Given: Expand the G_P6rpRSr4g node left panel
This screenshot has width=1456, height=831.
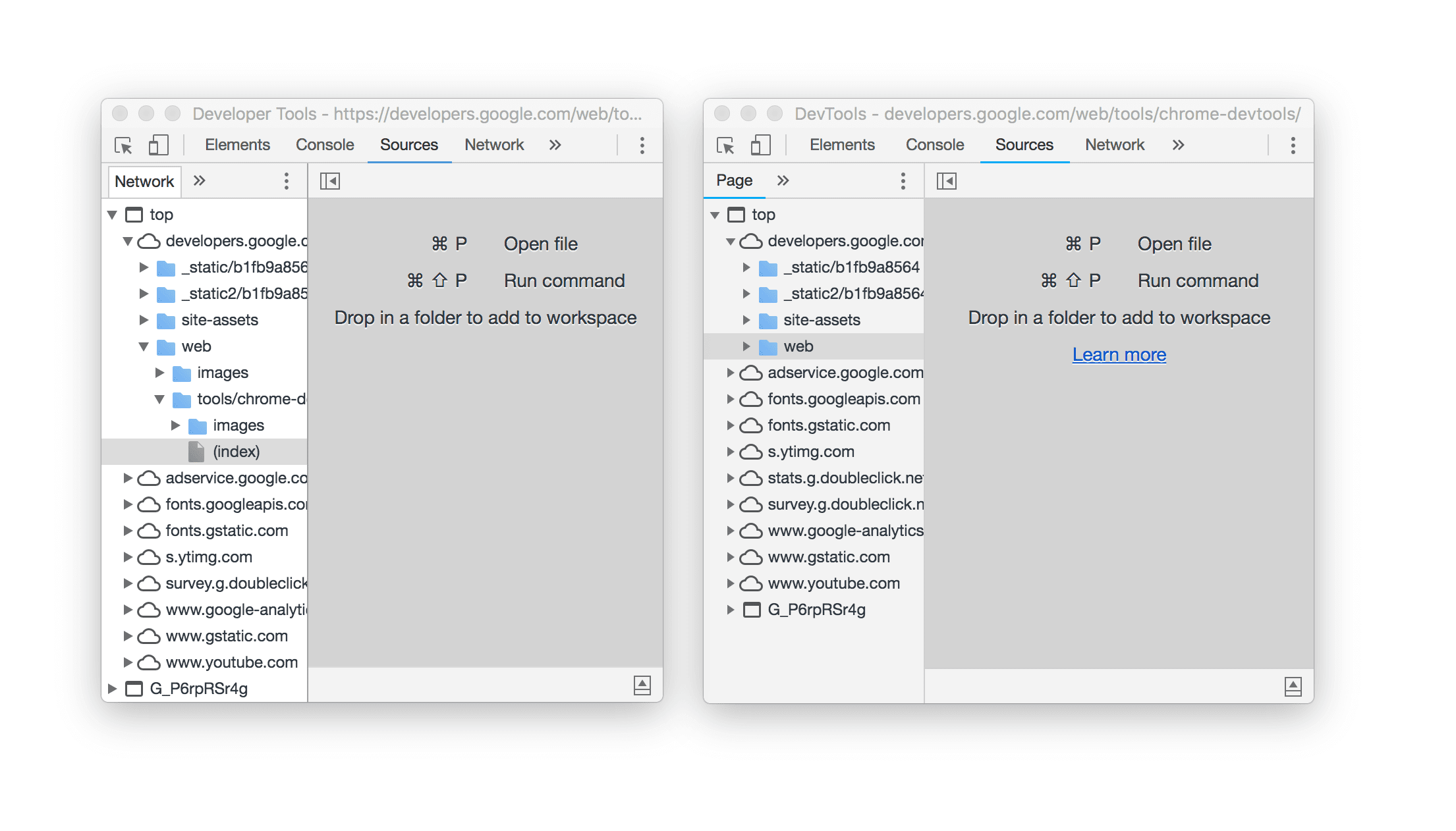Looking at the screenshot, I should (113, 688).
